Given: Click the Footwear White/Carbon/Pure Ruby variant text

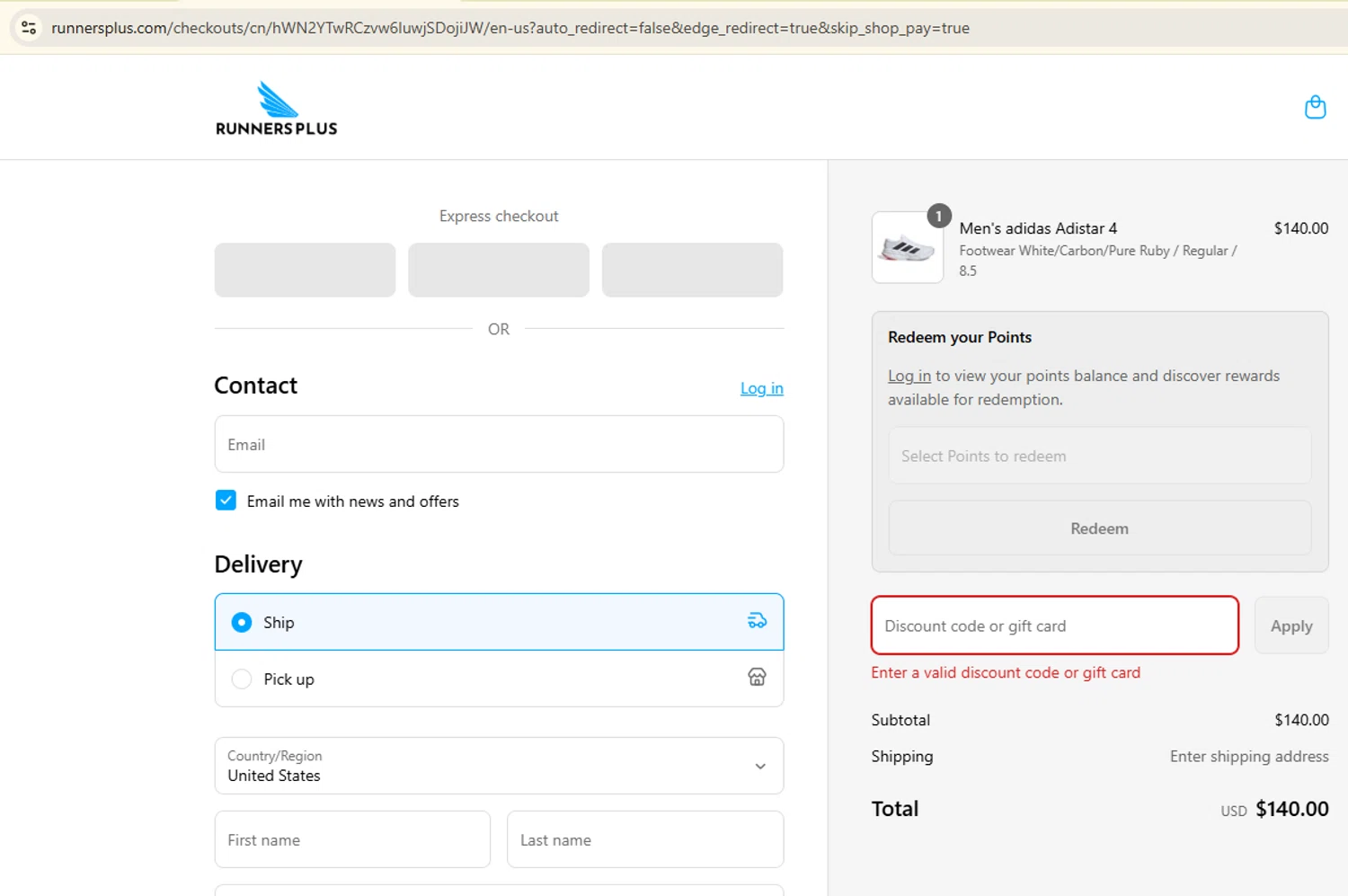Looking at the screenshot, I should pyautogui.click(x=1098, y=261).
